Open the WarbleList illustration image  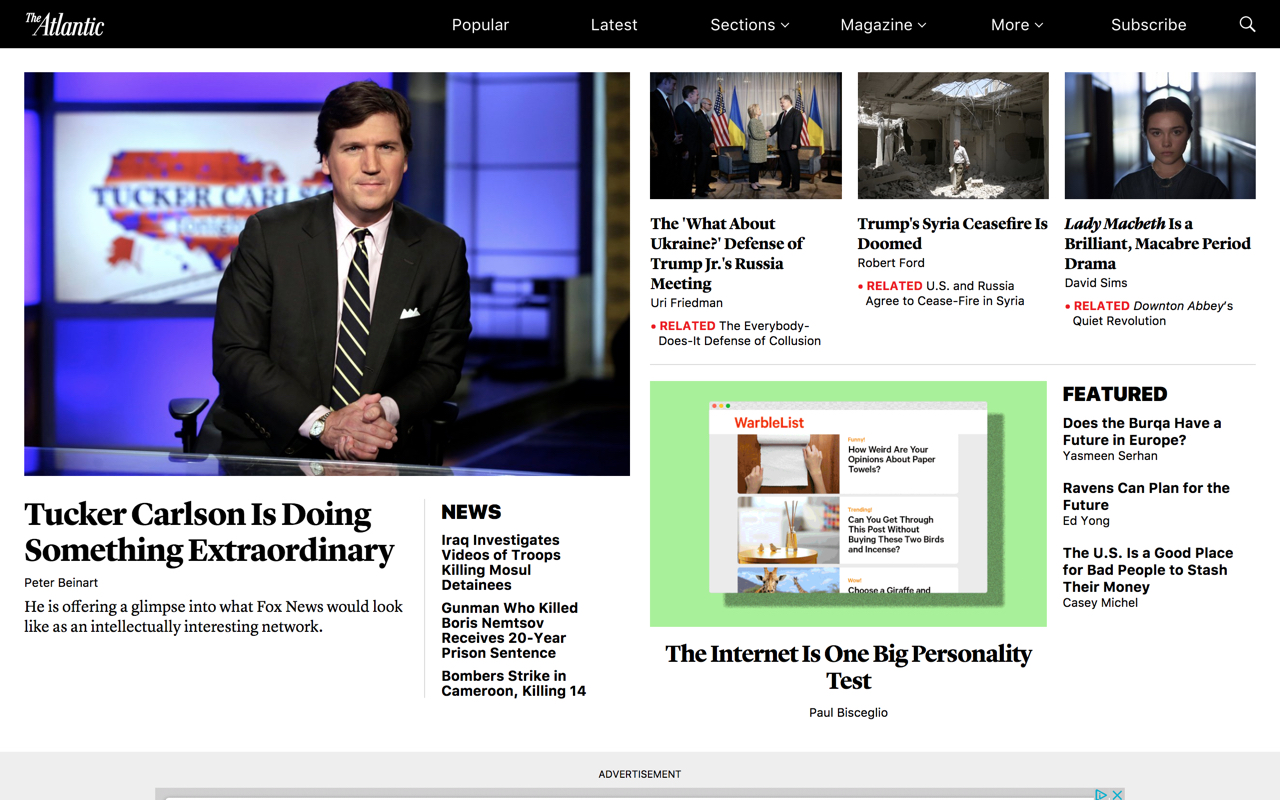coord(848,504)
